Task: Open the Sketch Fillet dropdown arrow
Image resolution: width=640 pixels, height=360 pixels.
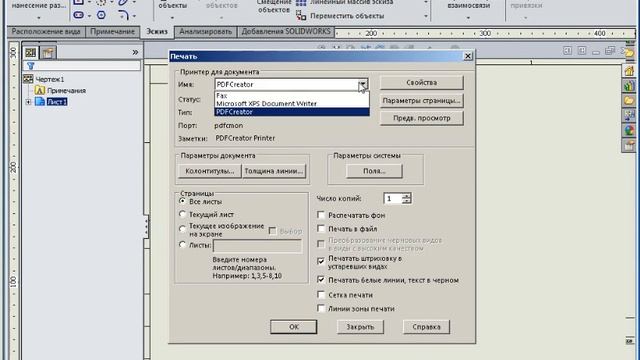Action: tap(134, 16)
